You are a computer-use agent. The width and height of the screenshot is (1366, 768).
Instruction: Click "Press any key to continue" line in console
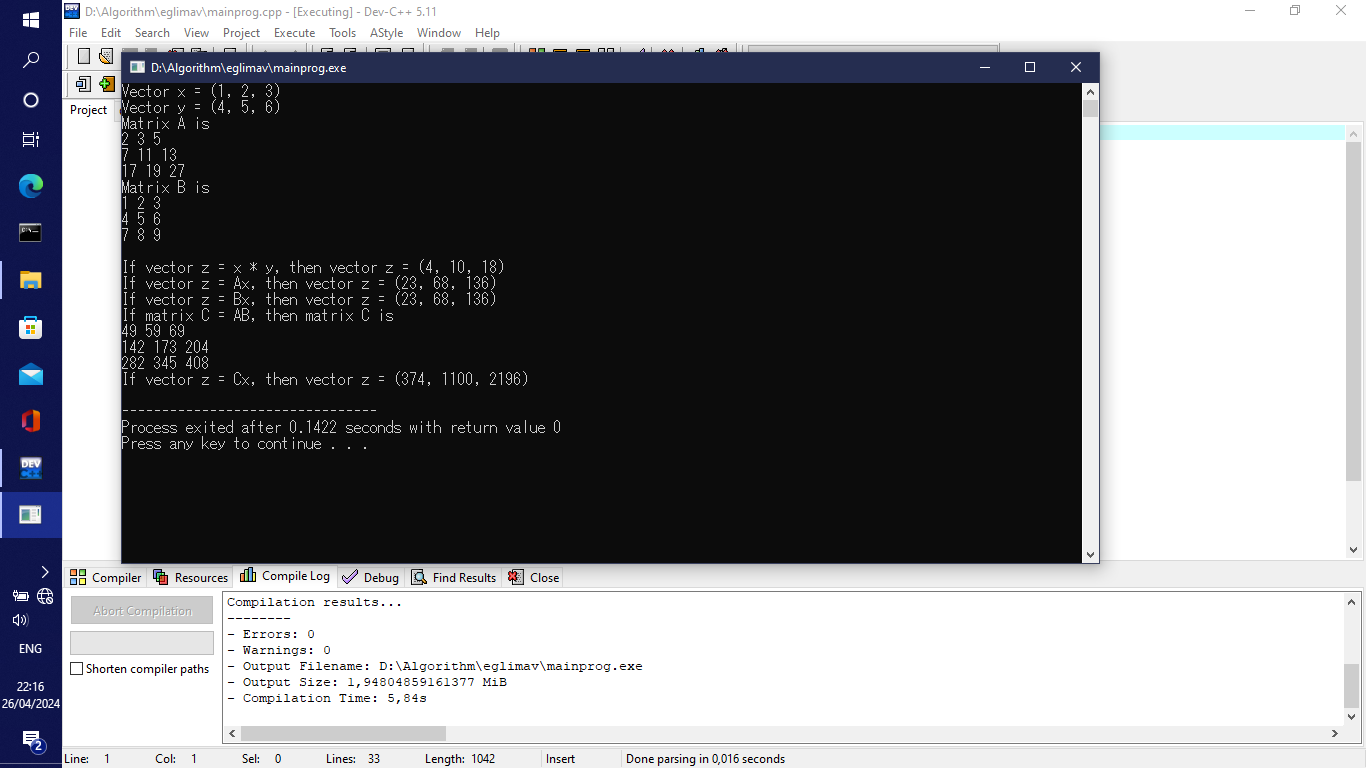tap(244, 443)
